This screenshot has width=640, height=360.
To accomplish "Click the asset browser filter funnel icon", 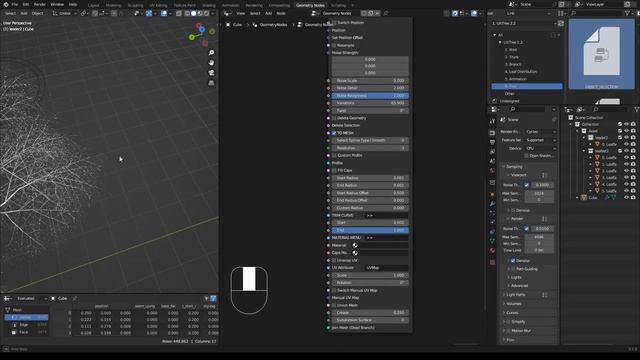I will (627, 13).
